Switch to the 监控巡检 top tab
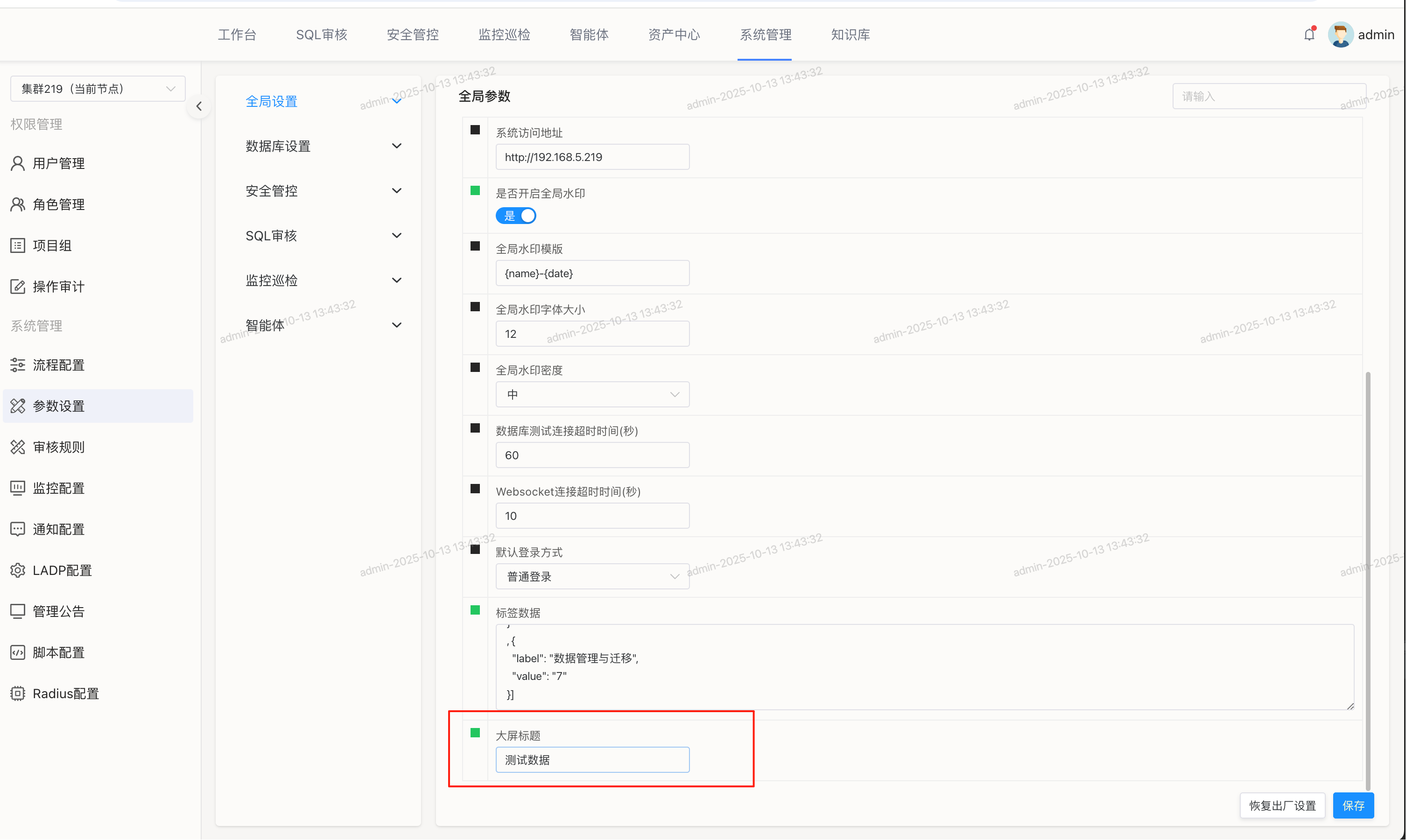1406x840 pixels. click(504, 35)
